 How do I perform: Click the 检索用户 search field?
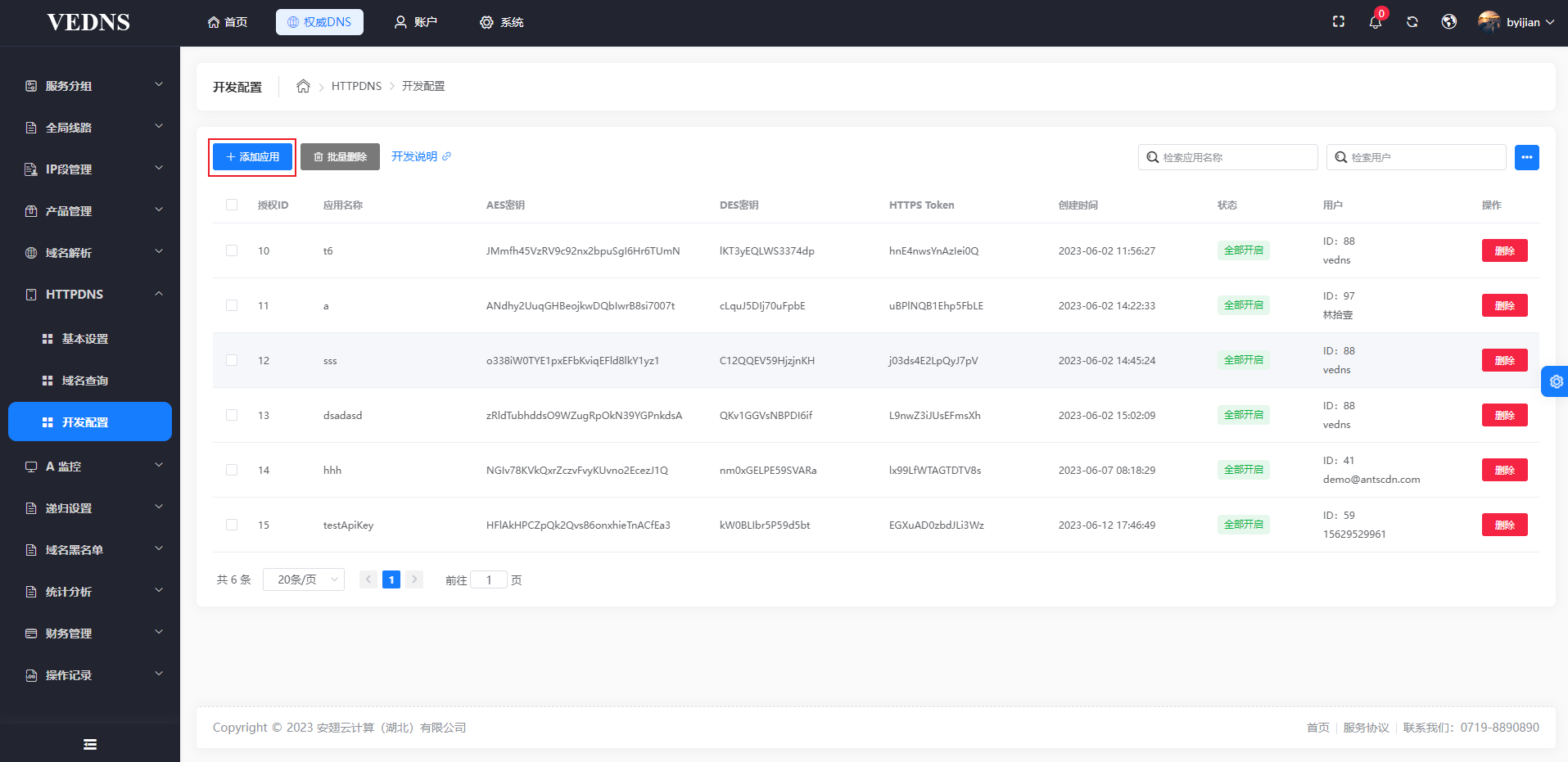1417,157
